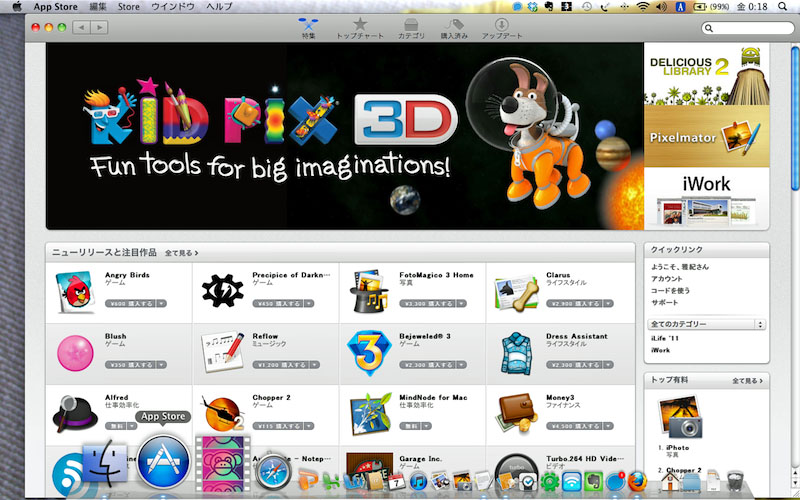Click the Wi-Fi icon in menu bar

click(x=643, y=7)
